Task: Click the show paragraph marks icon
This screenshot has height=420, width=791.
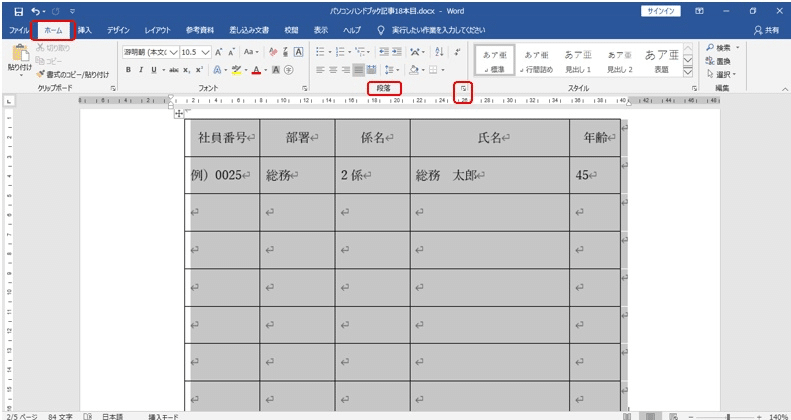Action: click(458, 51)
